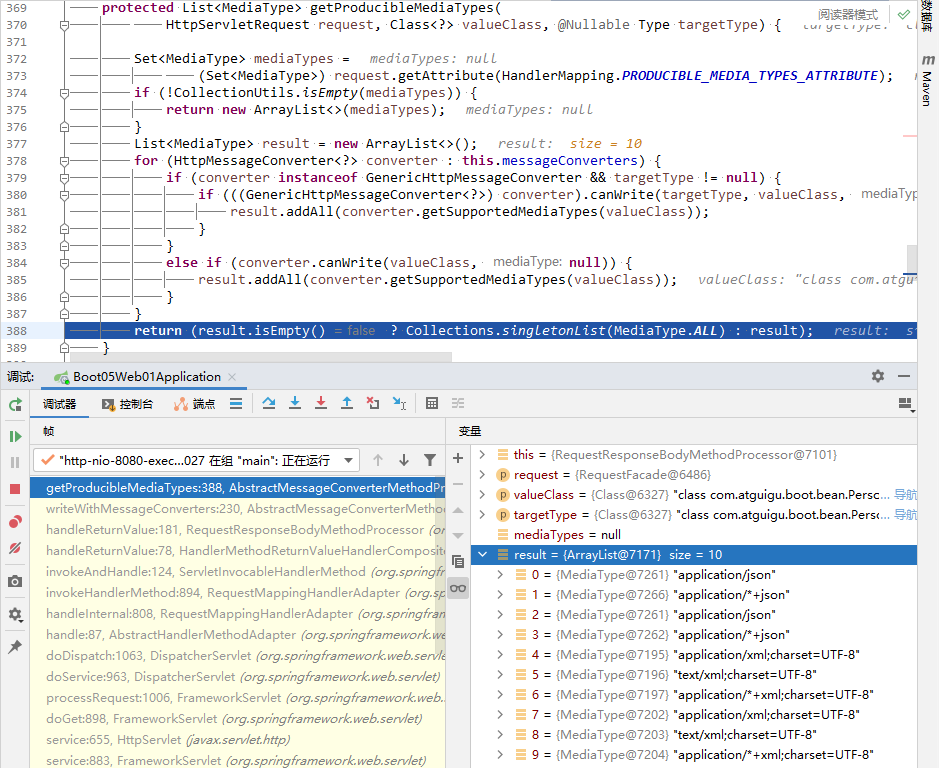Screen dimensions: 939x768
Task: Select result element 5 text/xml row
Action: 693,675
